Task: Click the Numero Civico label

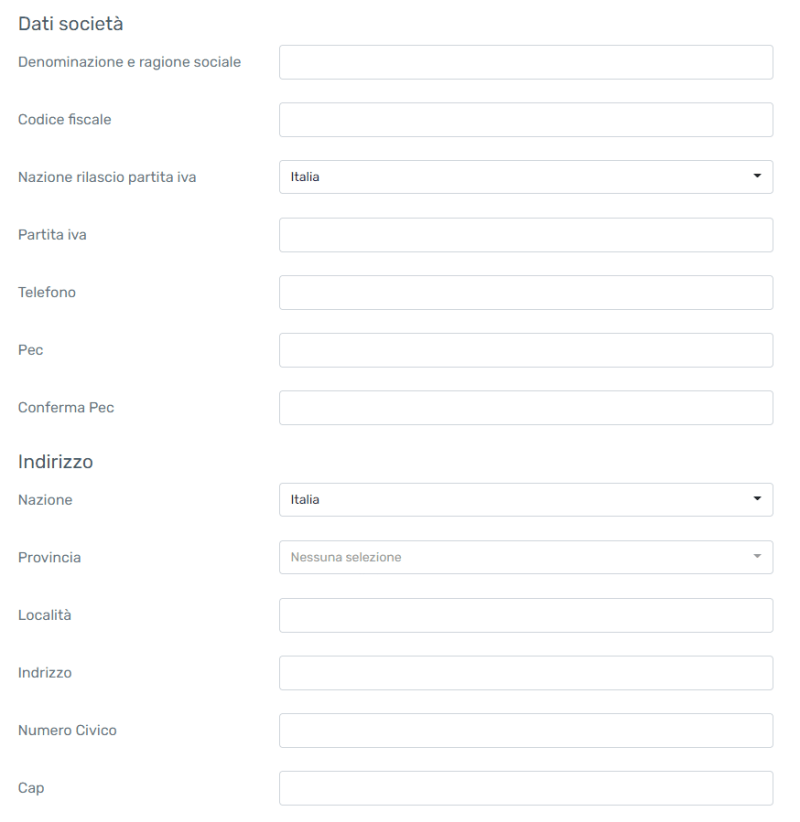Action: [68, 730]
